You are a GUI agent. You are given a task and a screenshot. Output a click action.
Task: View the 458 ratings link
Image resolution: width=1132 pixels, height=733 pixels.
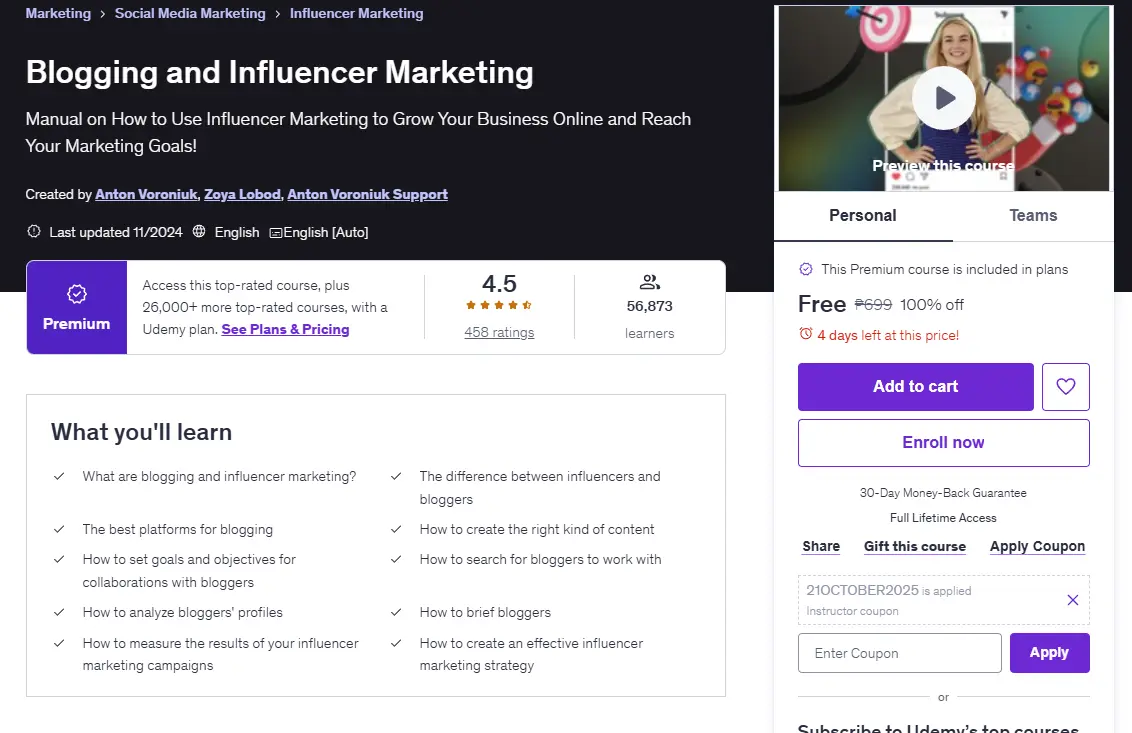499,332
